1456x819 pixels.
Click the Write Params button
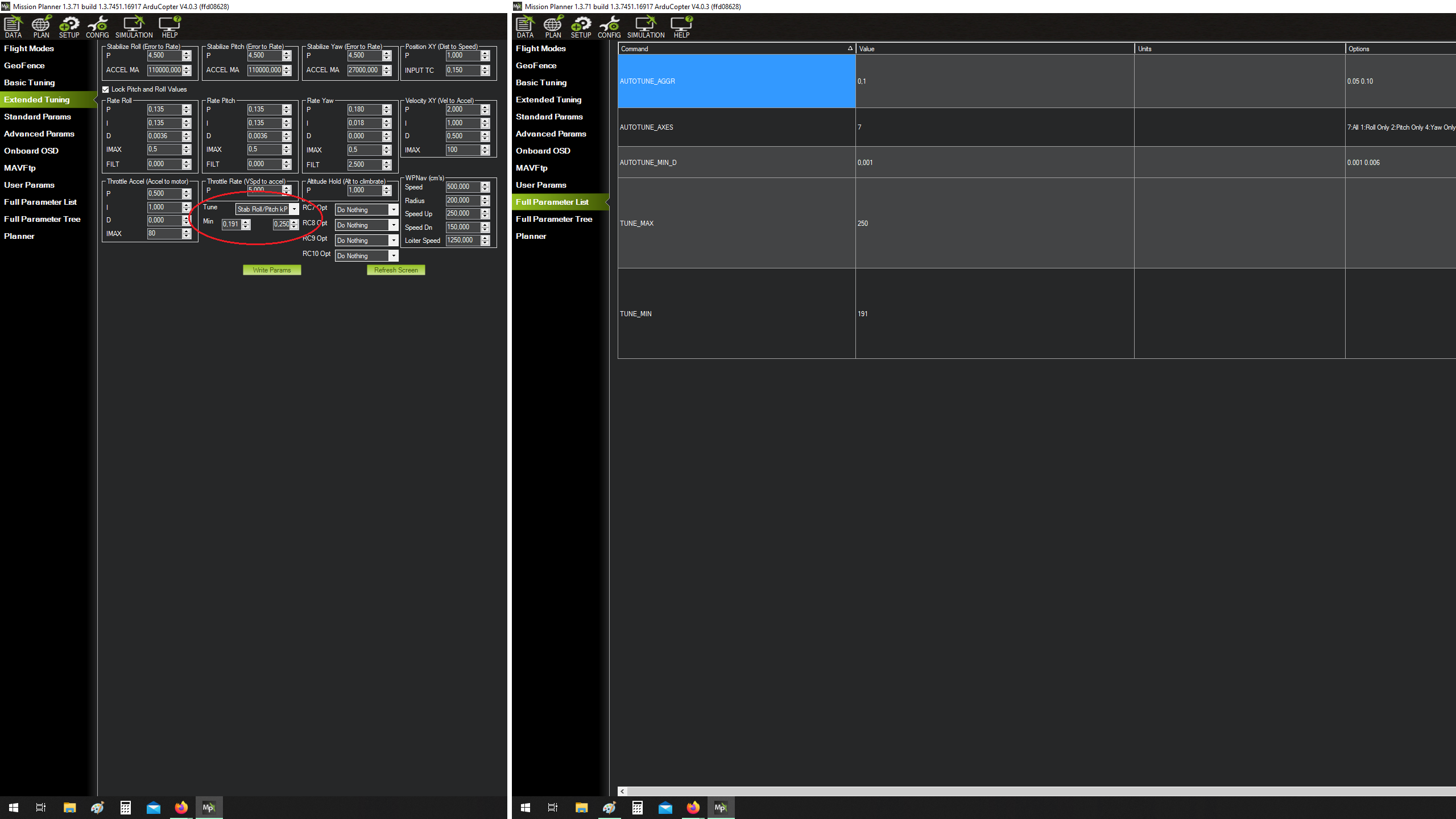(x=272, y=270)
